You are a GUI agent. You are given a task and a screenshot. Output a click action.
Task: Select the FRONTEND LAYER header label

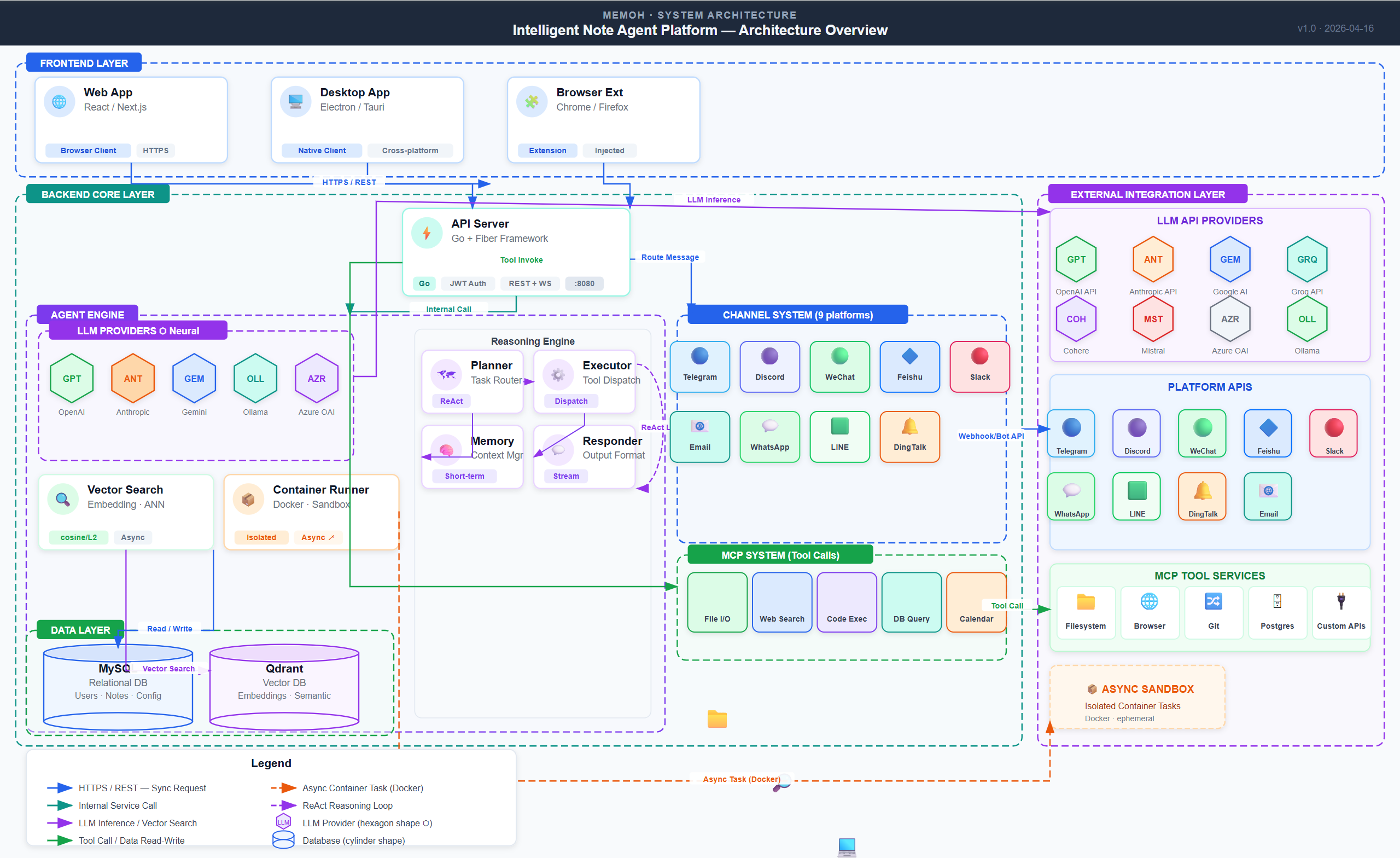(x=84, y=63)
